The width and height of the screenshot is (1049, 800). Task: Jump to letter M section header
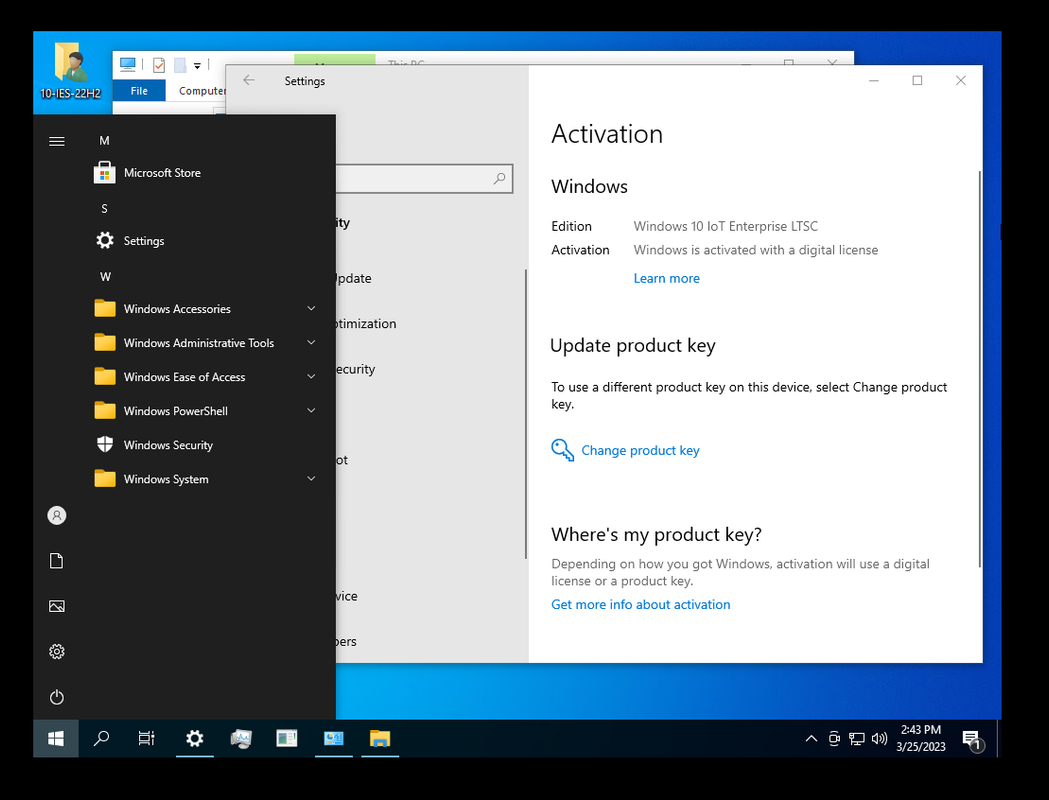(x=104, y=140)
